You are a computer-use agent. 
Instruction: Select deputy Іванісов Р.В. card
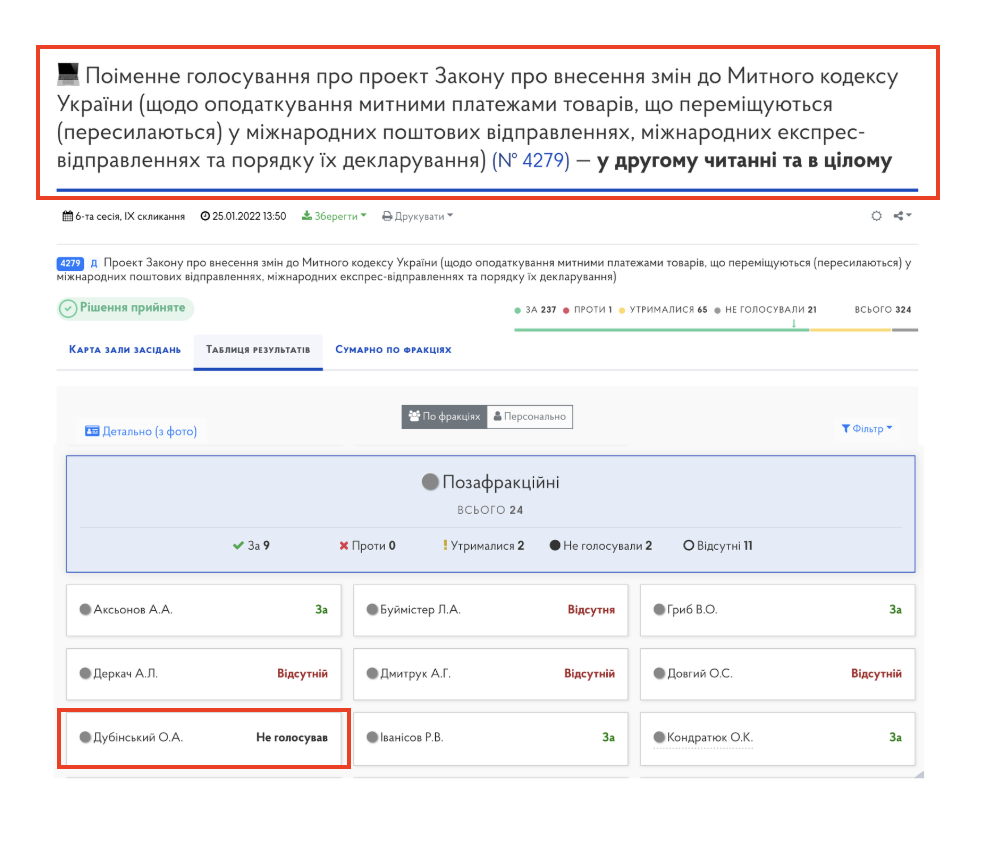[x=490, y=738]
